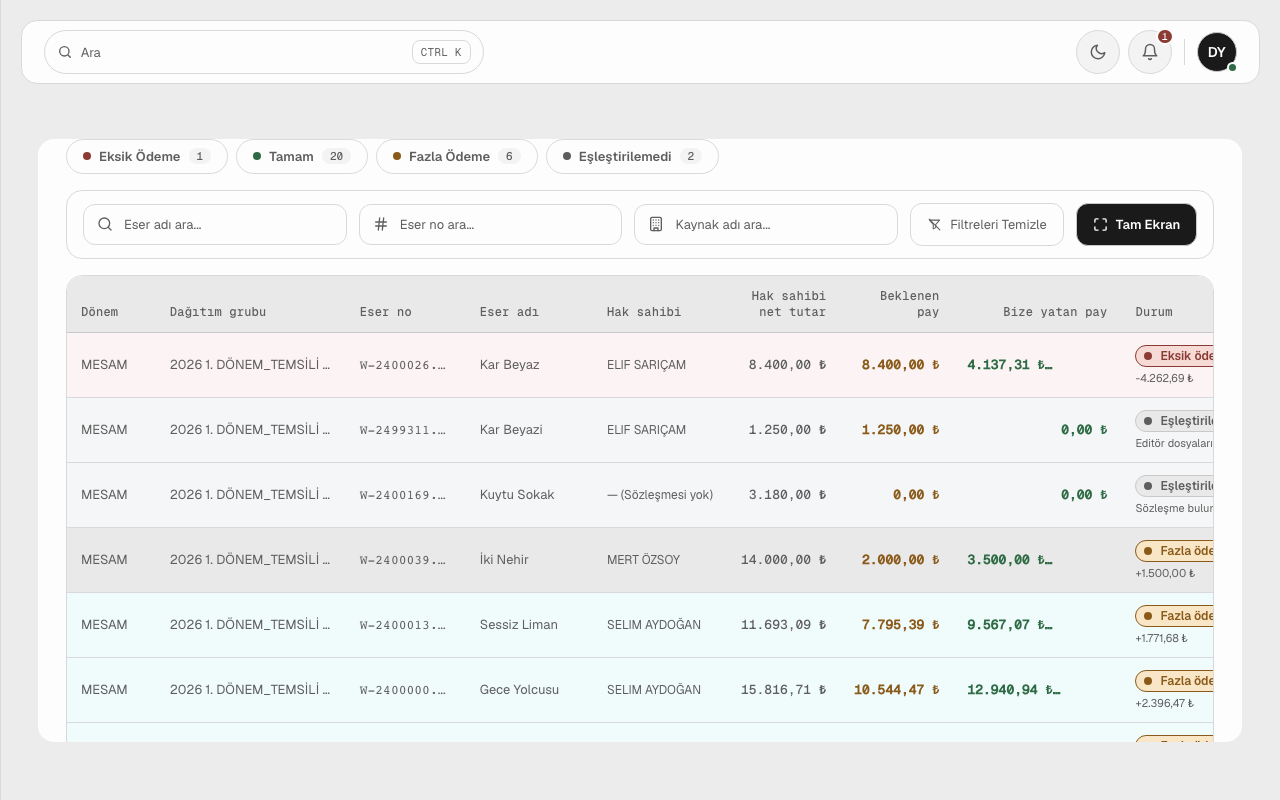This screenshot has width=1280, height=800.
Task: Click the Eser adı column header
Action: pos(509,312)
